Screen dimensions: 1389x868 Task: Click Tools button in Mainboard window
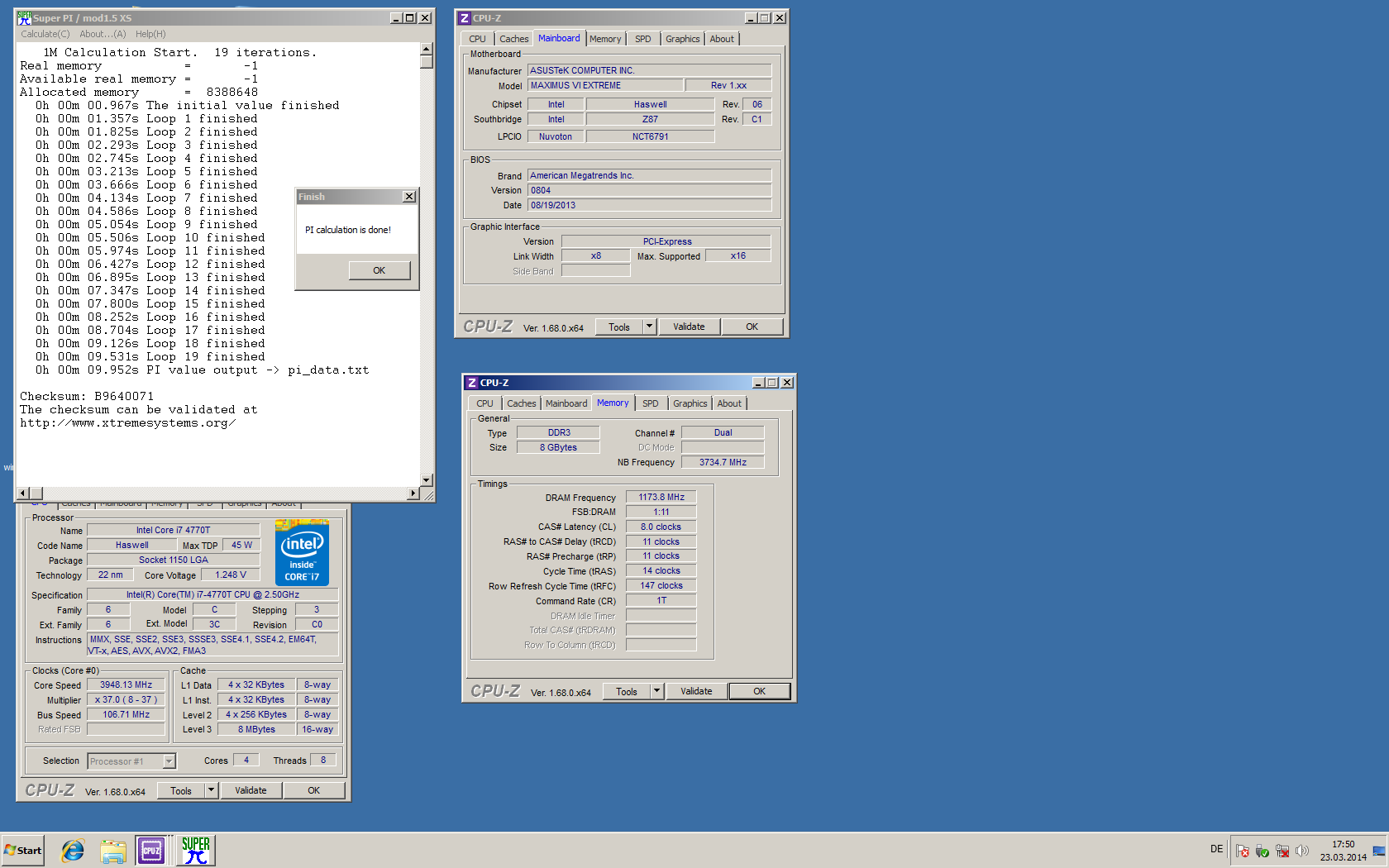(x=619, y=327)
